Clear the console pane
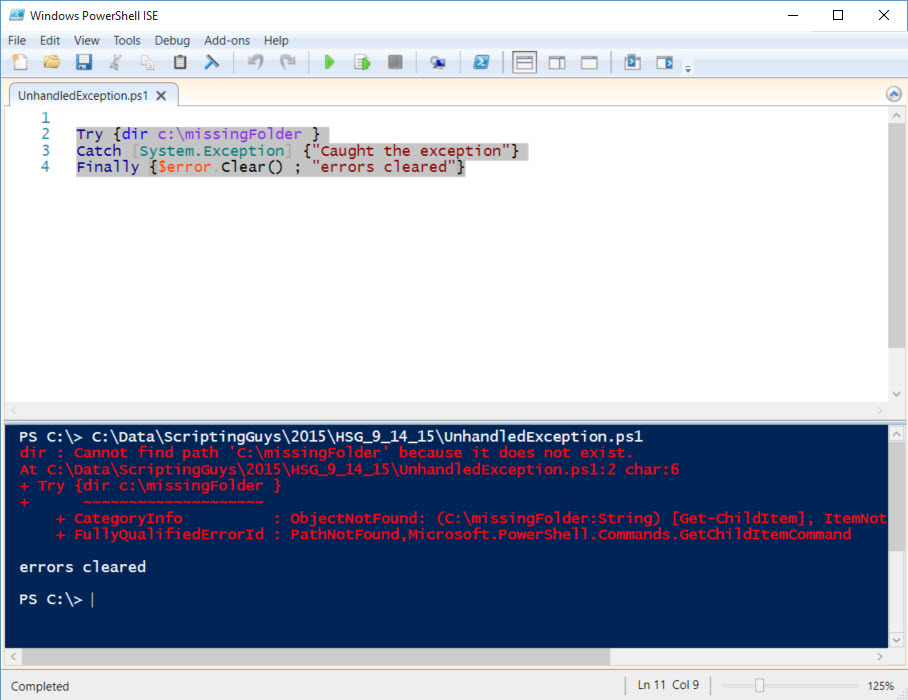This screenshot has width=908, height=700. [x=211, y=62]
